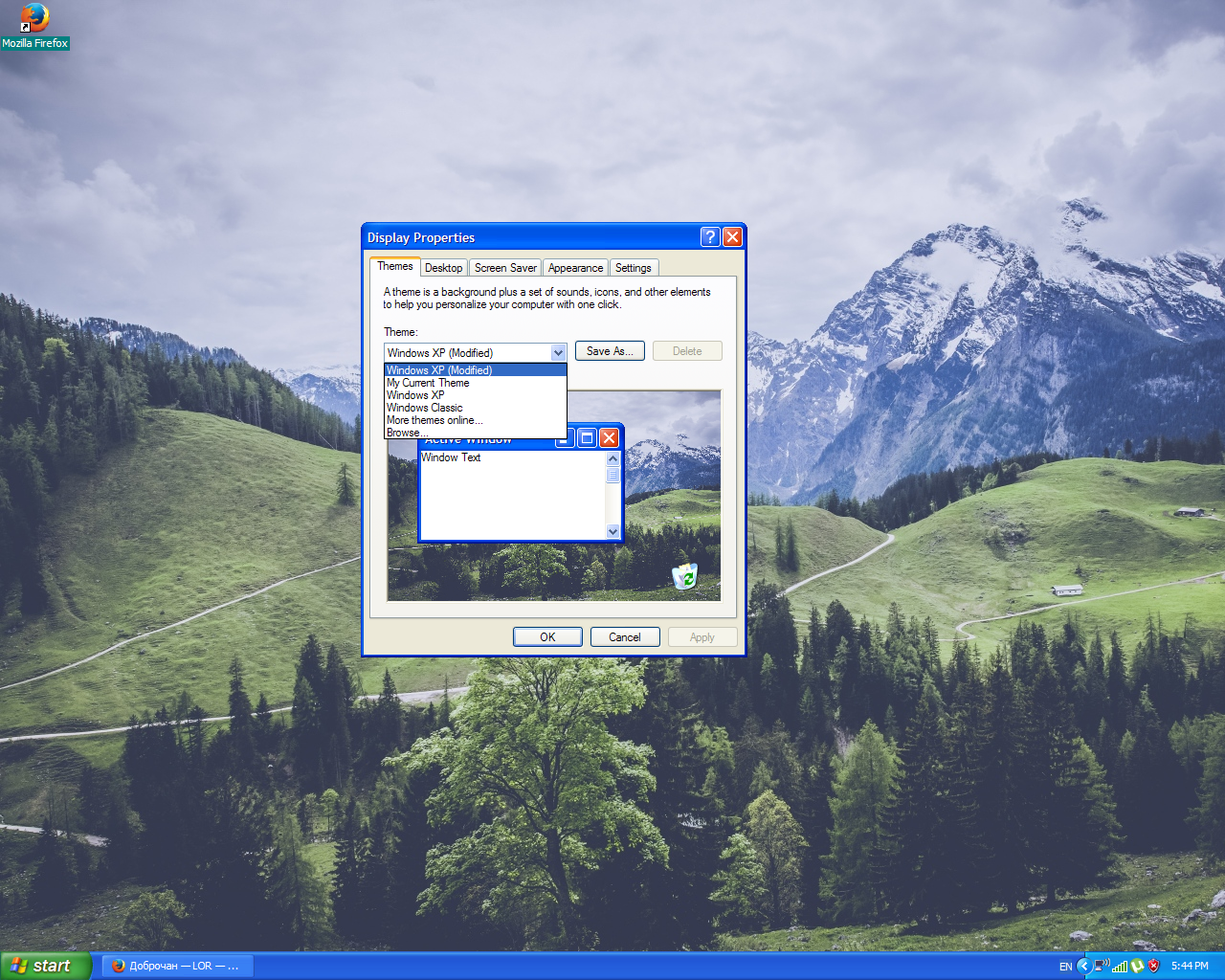1225x980 pixels.
Task: Click the Theme combo box dropdown arrow
Action: (x=558, y=353)
